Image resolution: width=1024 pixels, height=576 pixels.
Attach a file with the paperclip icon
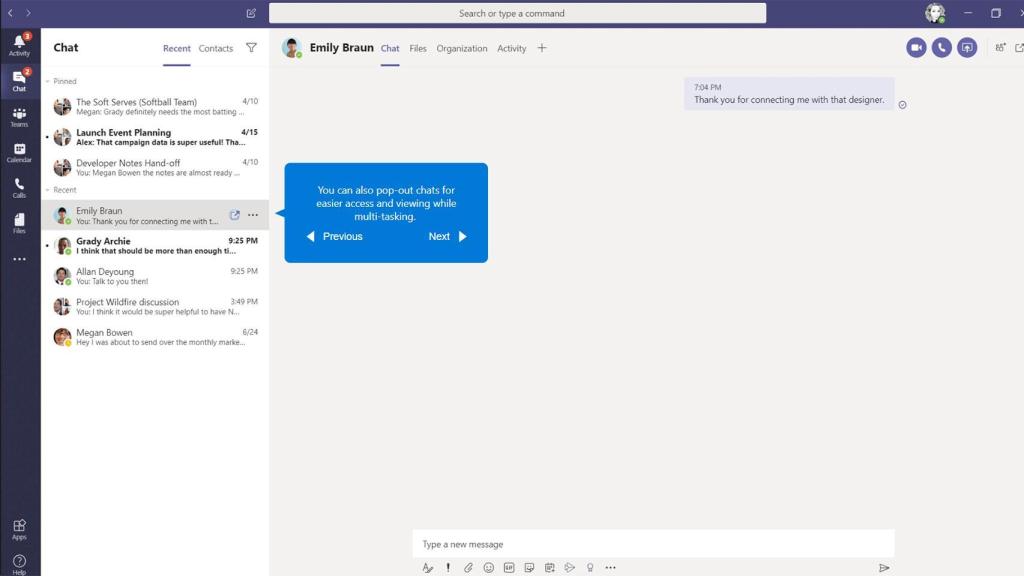pos(468,567)
